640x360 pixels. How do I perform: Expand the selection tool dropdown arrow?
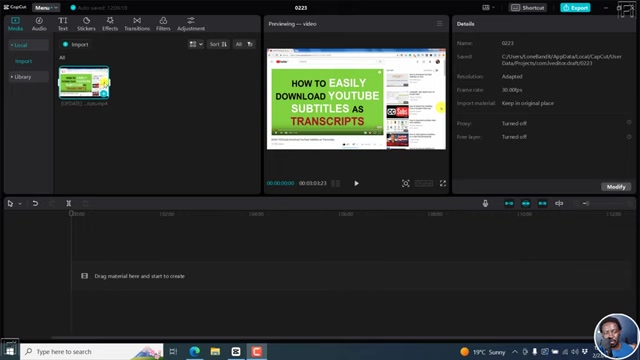[20, 203]
